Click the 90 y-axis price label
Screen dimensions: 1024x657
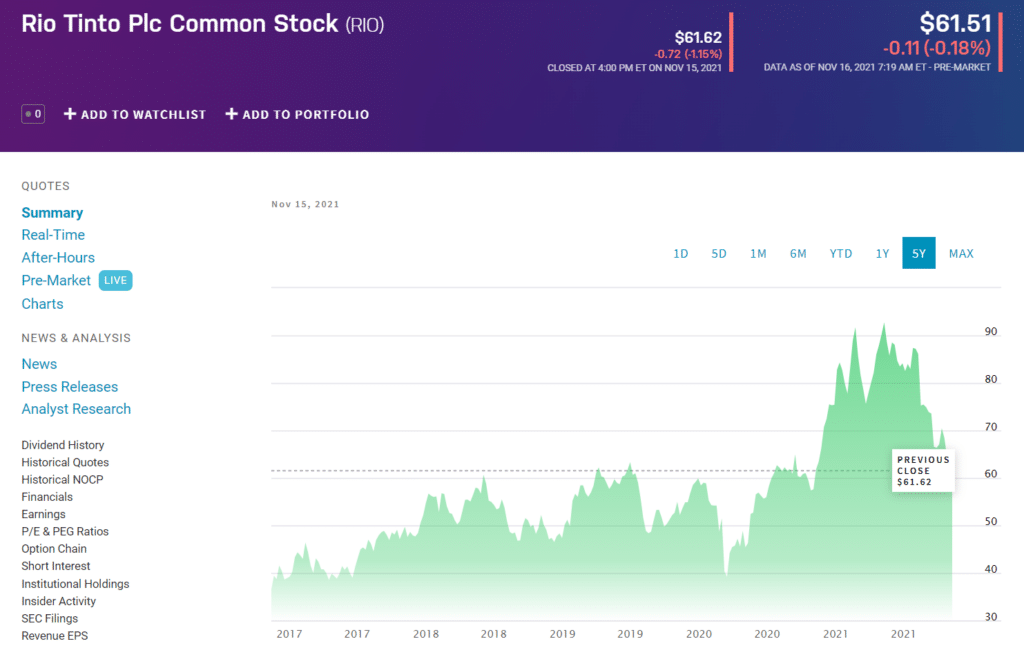pos(991,332)
